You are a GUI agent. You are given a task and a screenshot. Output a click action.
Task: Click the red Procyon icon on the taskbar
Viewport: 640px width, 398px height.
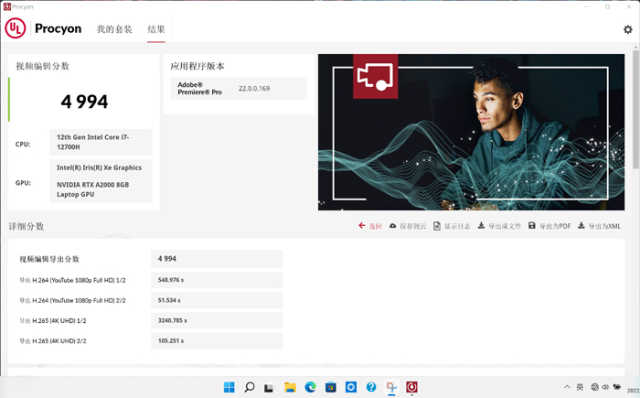(x=411, y=387)
